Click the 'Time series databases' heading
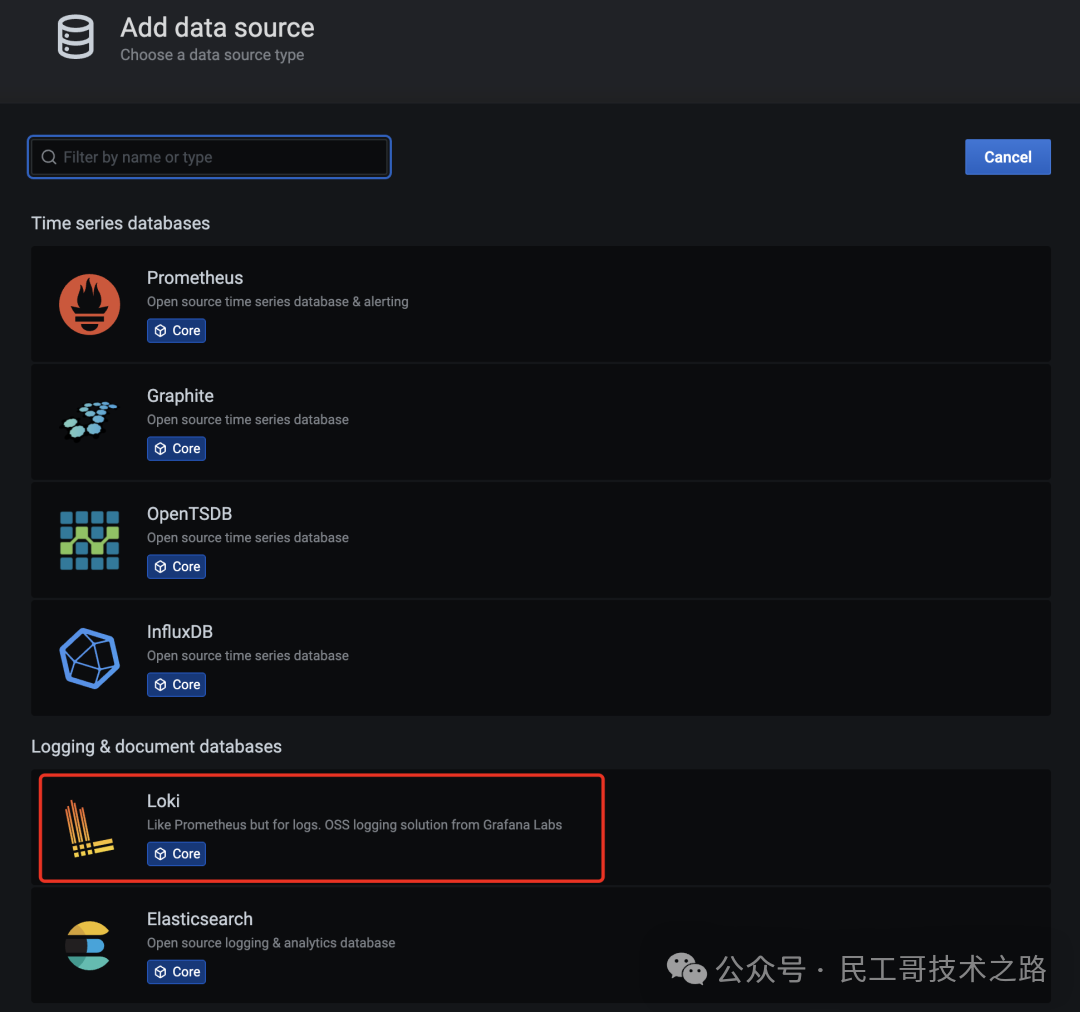The image size is (1080, 1012). click(121, 223)
